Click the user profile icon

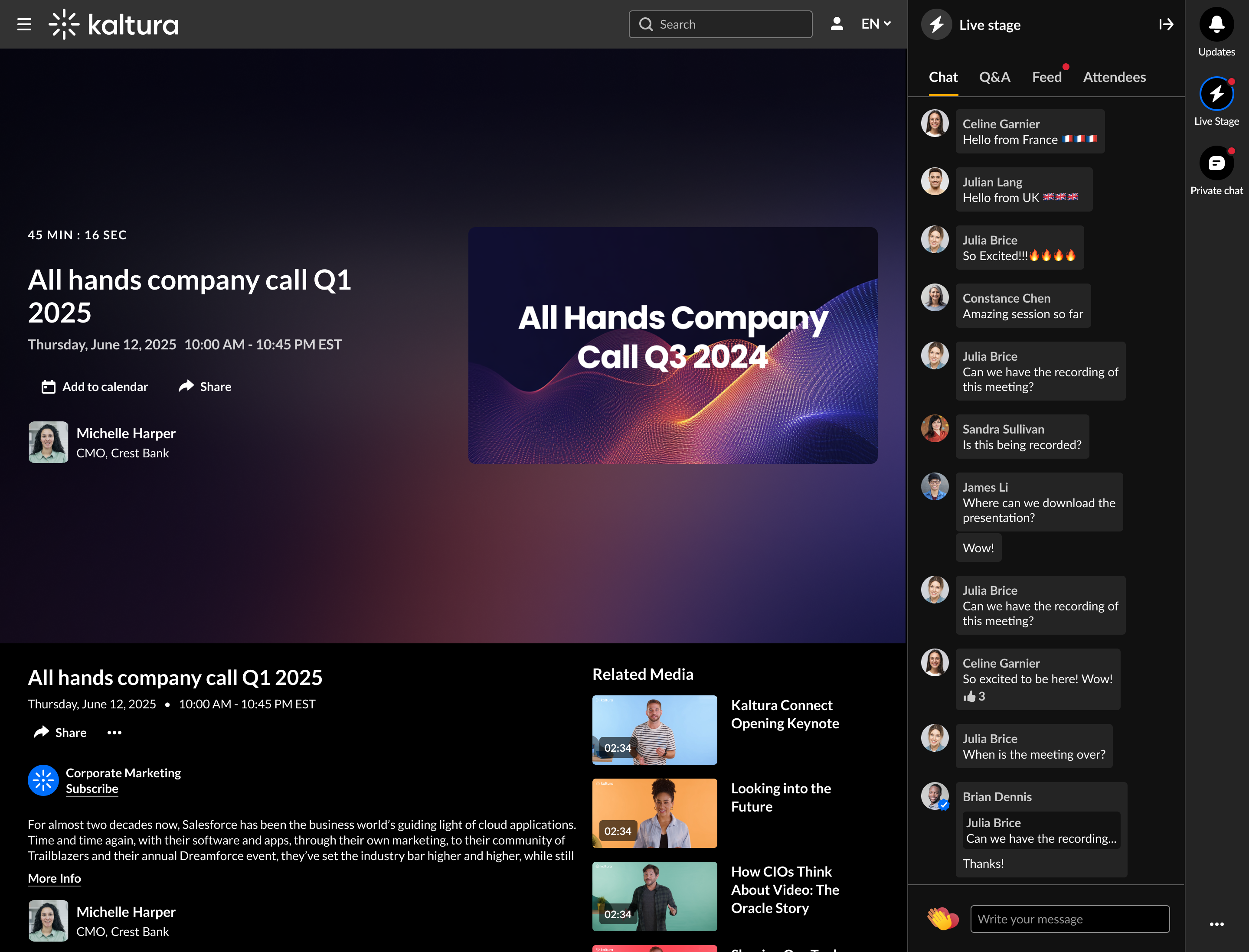tap(837, 24)
